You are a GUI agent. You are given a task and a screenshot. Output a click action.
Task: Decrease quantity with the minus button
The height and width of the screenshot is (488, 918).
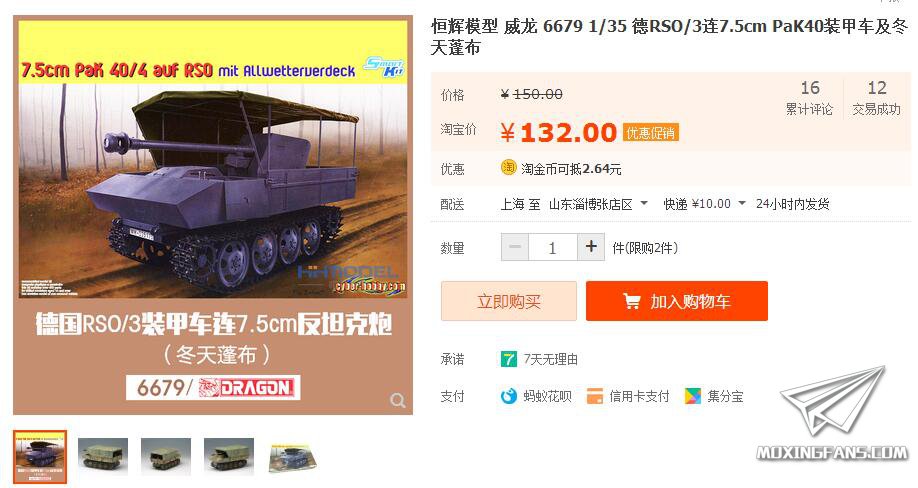pos(515,247)
